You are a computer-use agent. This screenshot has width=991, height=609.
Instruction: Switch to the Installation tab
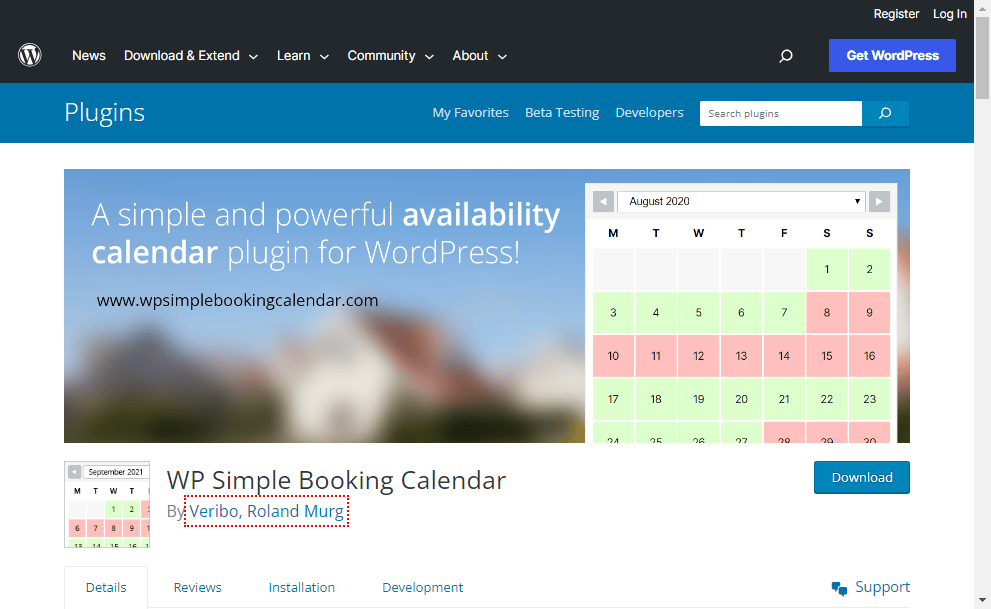coord(301,588)
